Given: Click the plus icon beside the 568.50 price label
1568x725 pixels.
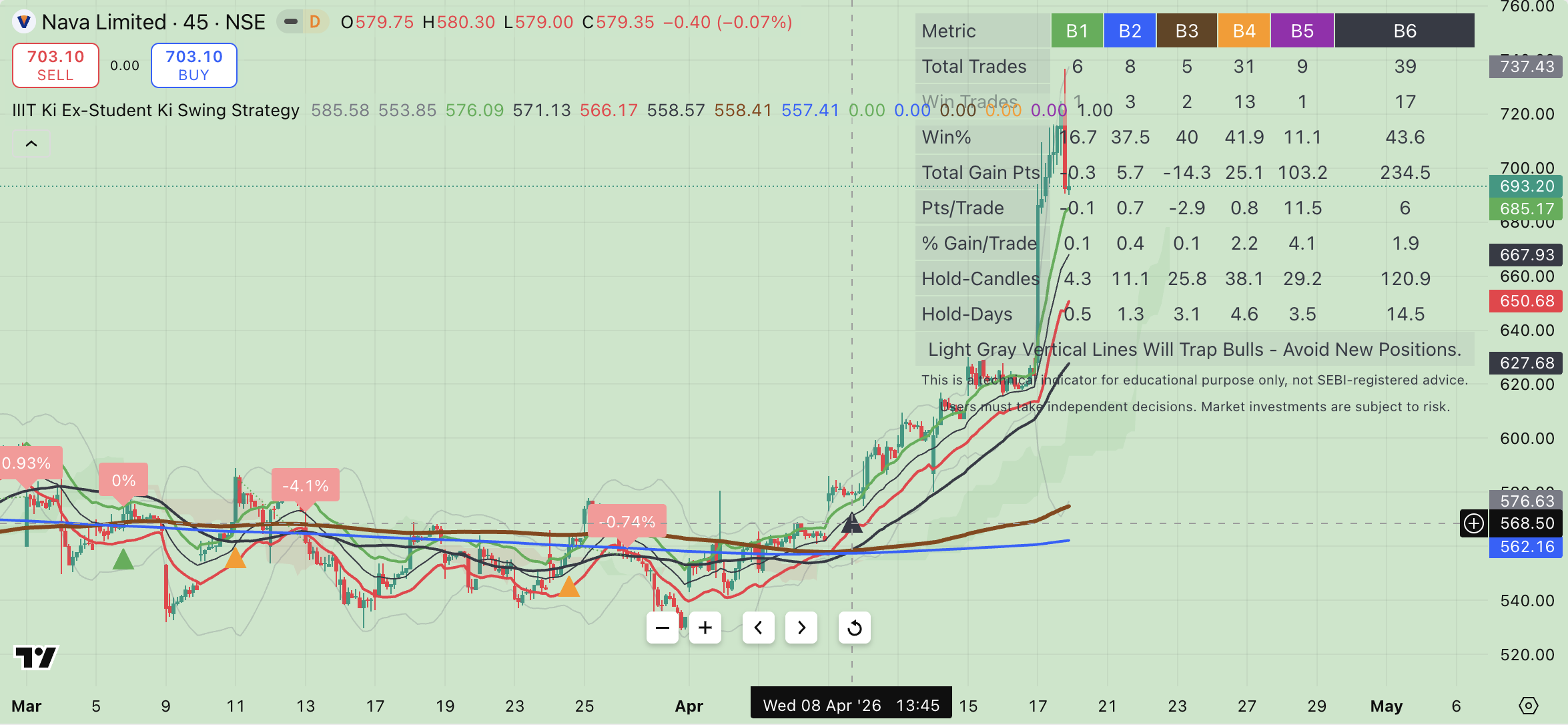Looking at the screenshot, I should point(1474,523).
